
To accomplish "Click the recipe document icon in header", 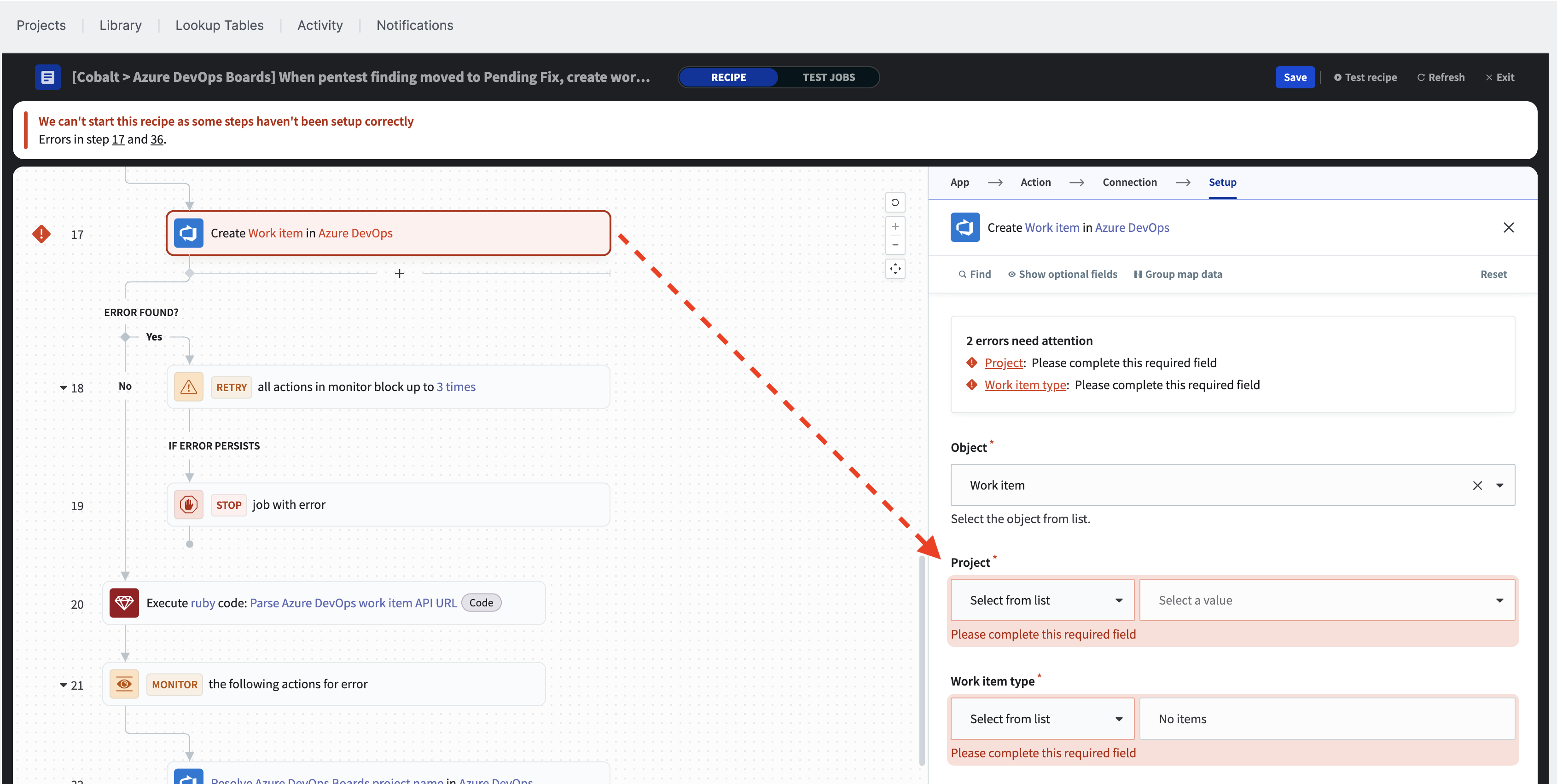I will point(47,77).
